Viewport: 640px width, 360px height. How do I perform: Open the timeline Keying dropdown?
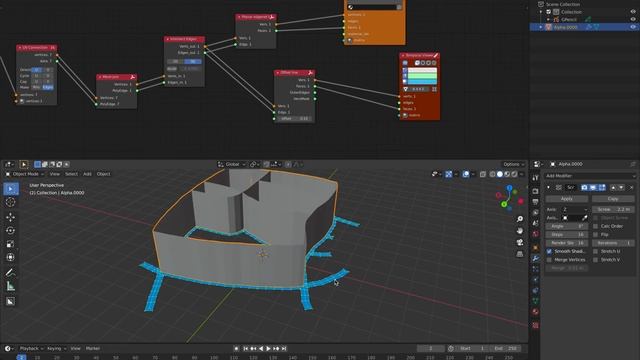(57, 349)
